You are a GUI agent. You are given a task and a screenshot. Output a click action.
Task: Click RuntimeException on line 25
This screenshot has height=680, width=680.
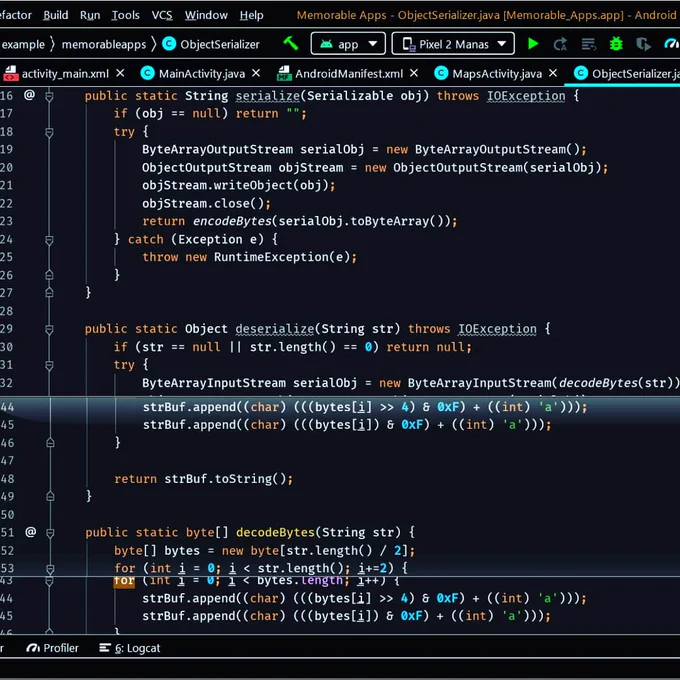pyautogui.click(x=271, y=257)
